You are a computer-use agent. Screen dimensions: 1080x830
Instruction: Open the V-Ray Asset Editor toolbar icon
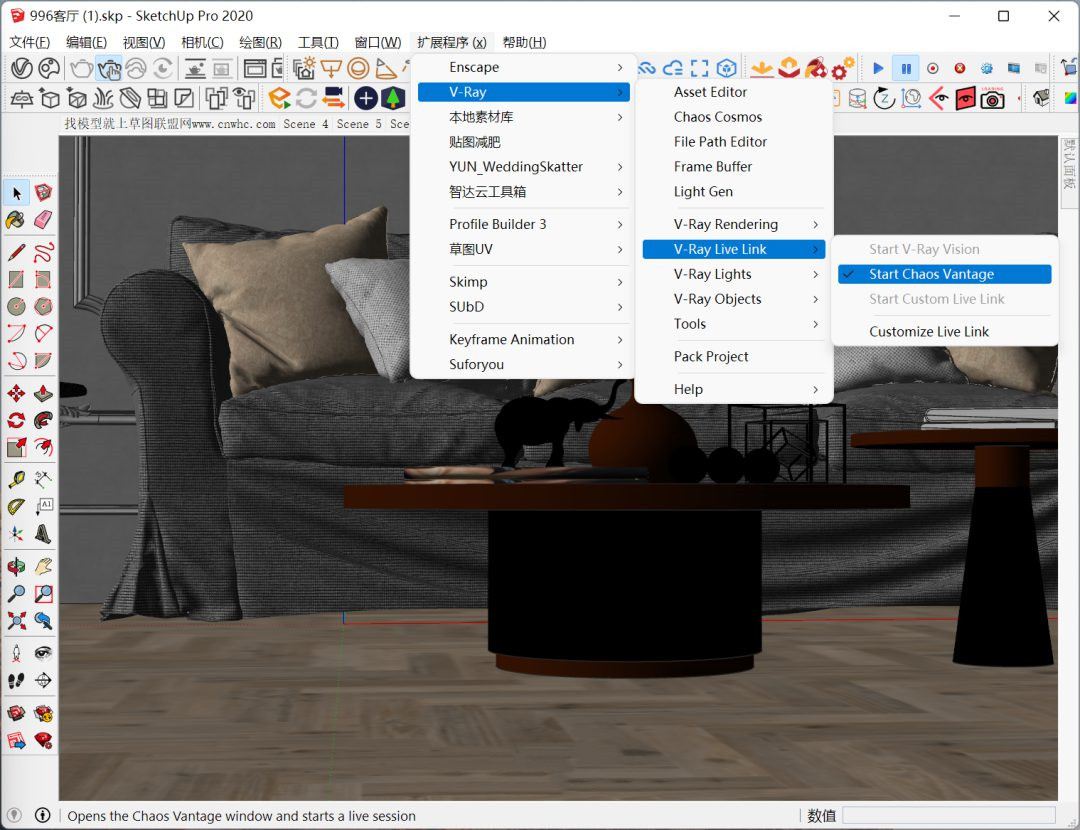pos(21,68)
